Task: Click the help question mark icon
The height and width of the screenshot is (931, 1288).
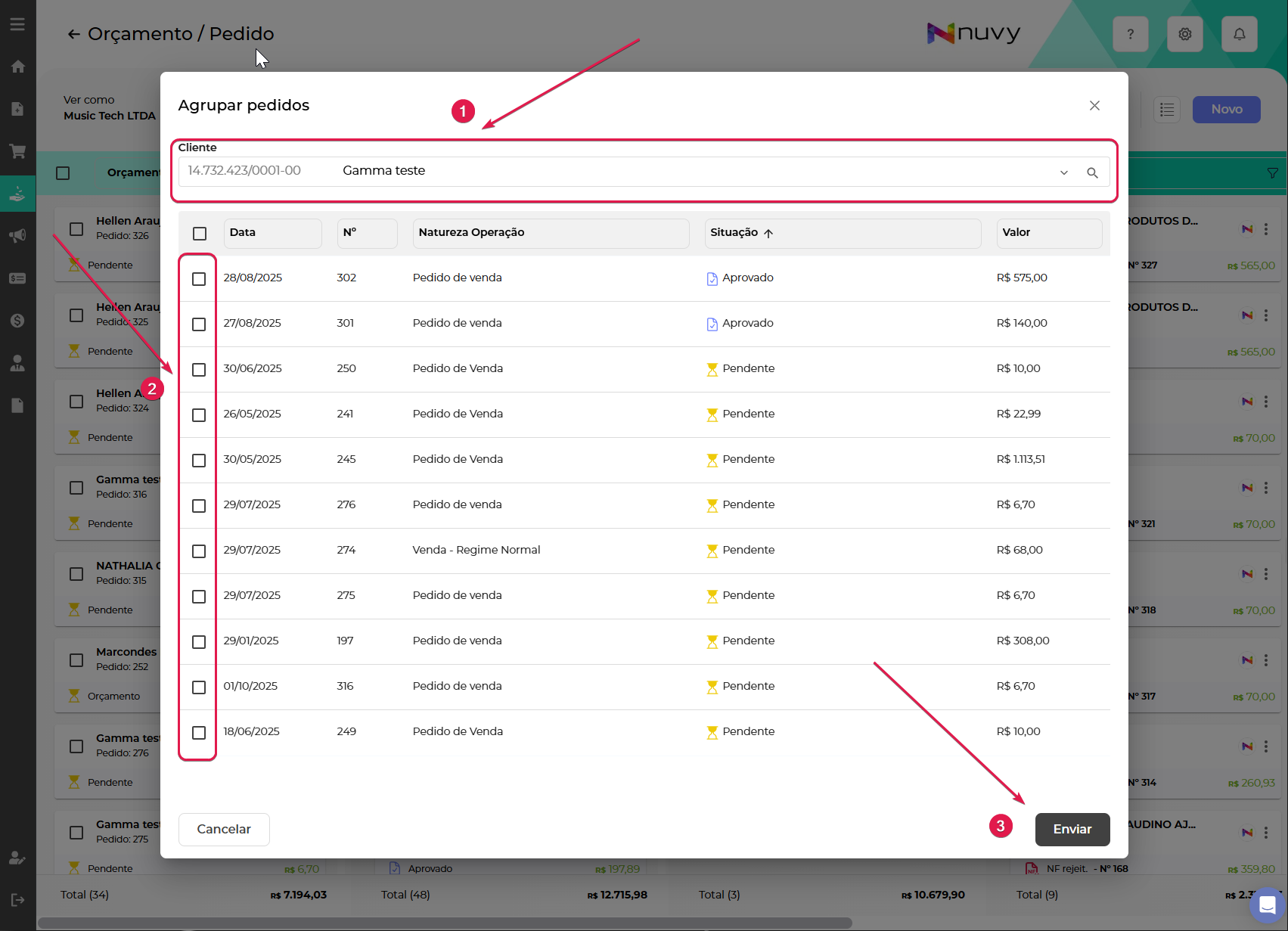Action: [x=1130, y=34]
